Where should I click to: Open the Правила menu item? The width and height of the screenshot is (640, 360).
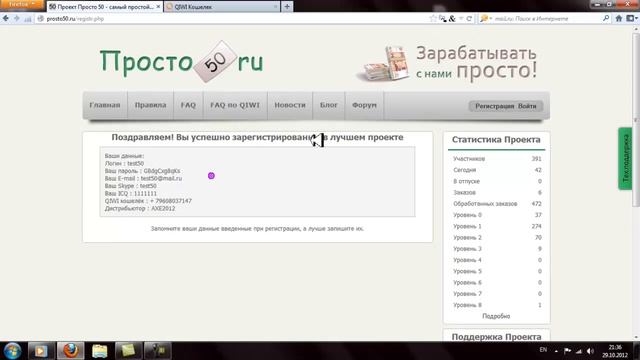150,105
